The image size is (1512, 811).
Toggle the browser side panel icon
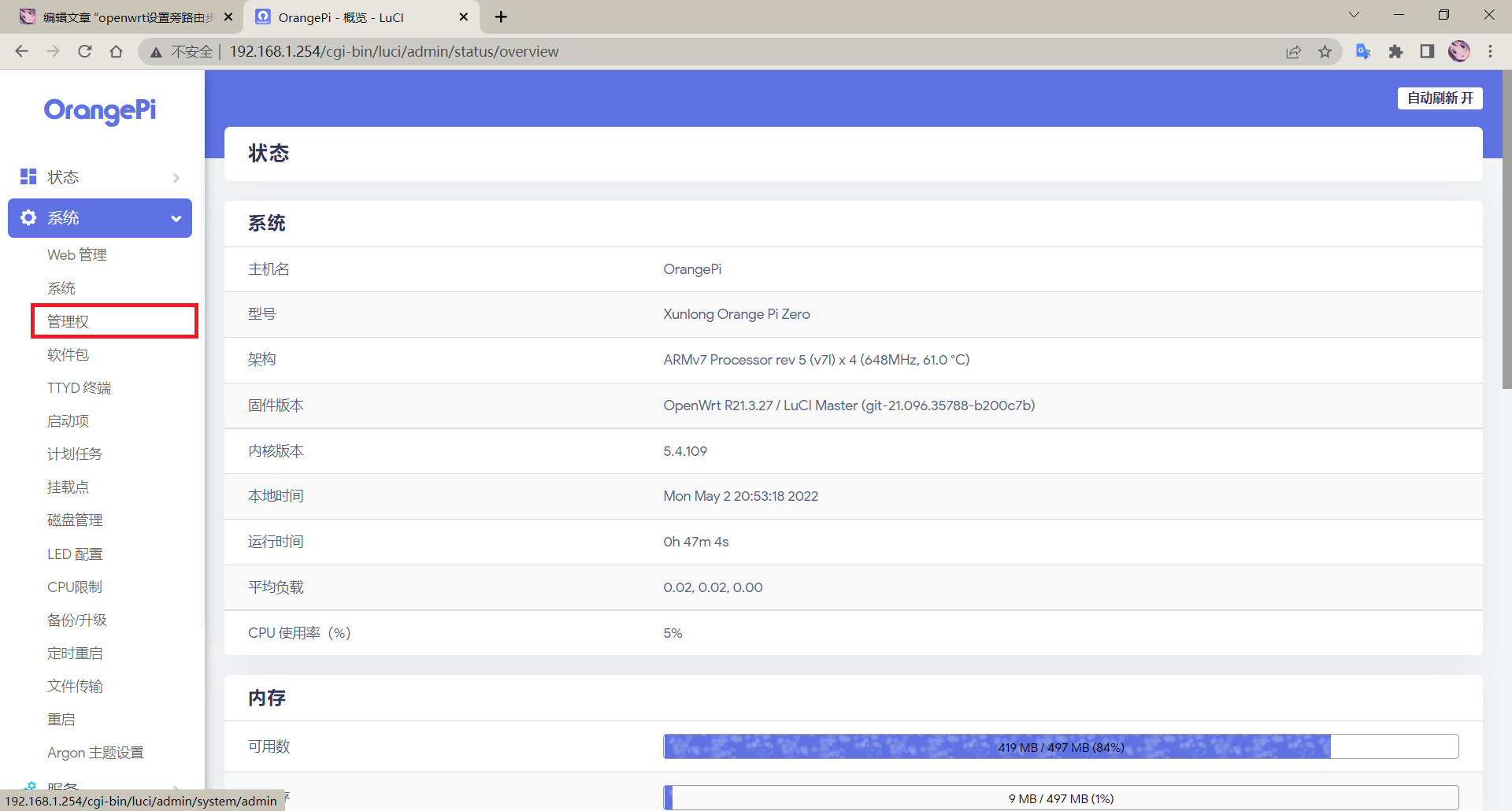1427,51
